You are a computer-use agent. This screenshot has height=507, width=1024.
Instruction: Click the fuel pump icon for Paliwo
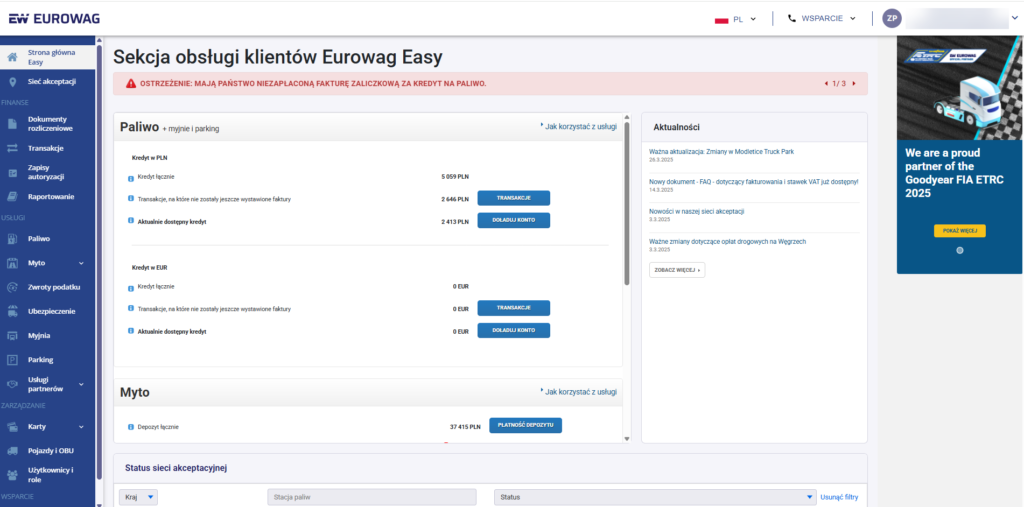tap(12, 239)
